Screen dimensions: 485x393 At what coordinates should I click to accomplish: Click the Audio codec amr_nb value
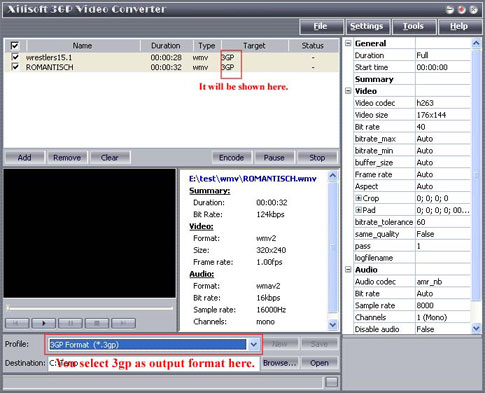[x=443, y=282]
